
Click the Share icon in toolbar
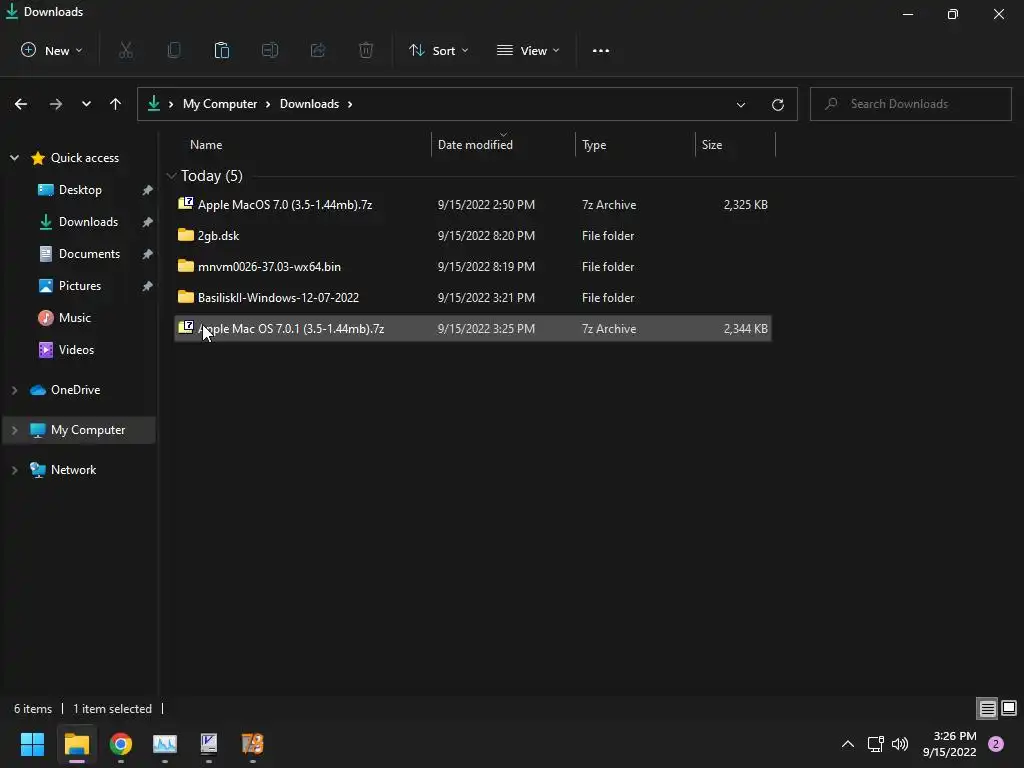point(318,50)
